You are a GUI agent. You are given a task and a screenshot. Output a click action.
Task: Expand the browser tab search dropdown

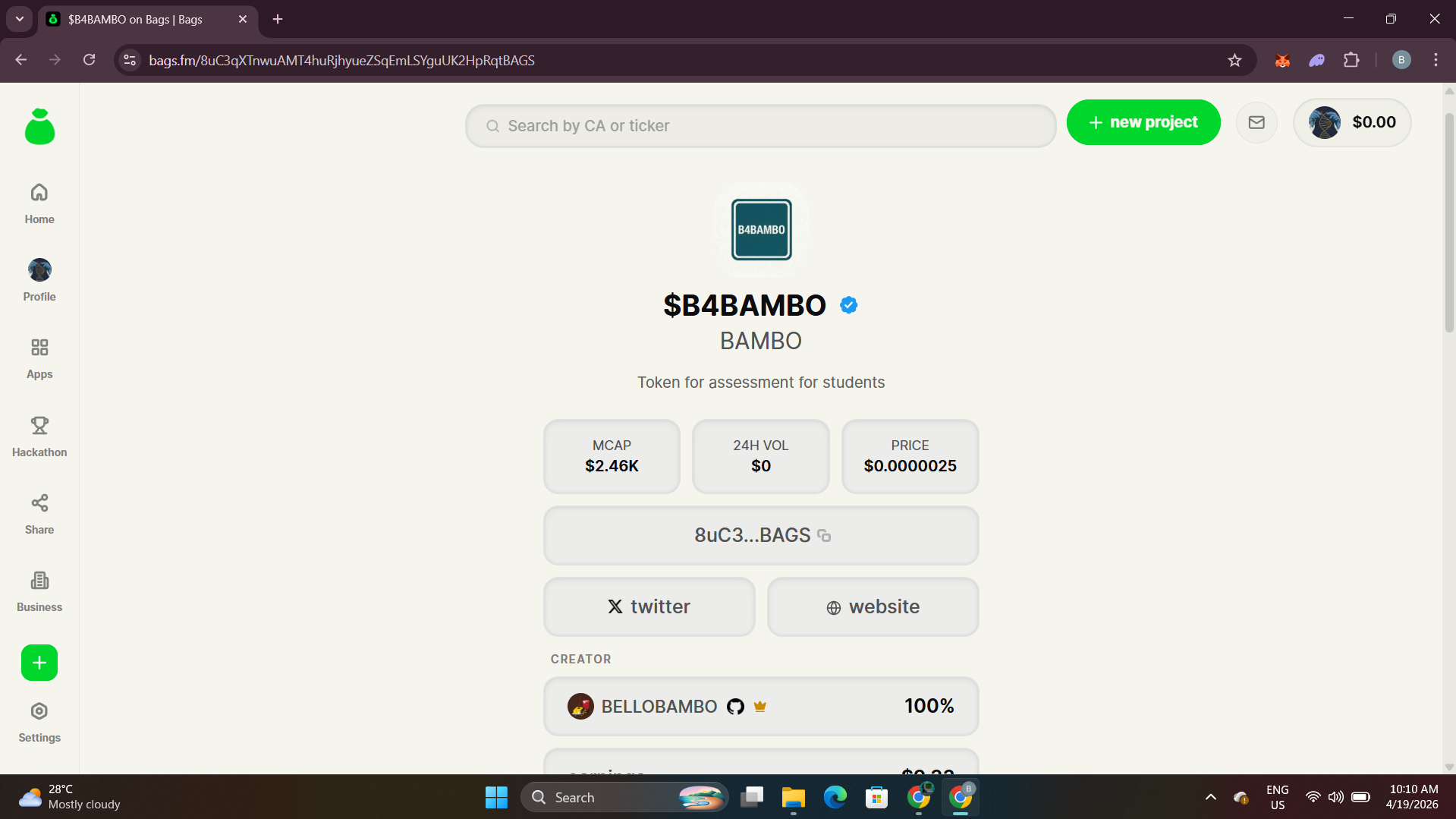pos(19,19)
